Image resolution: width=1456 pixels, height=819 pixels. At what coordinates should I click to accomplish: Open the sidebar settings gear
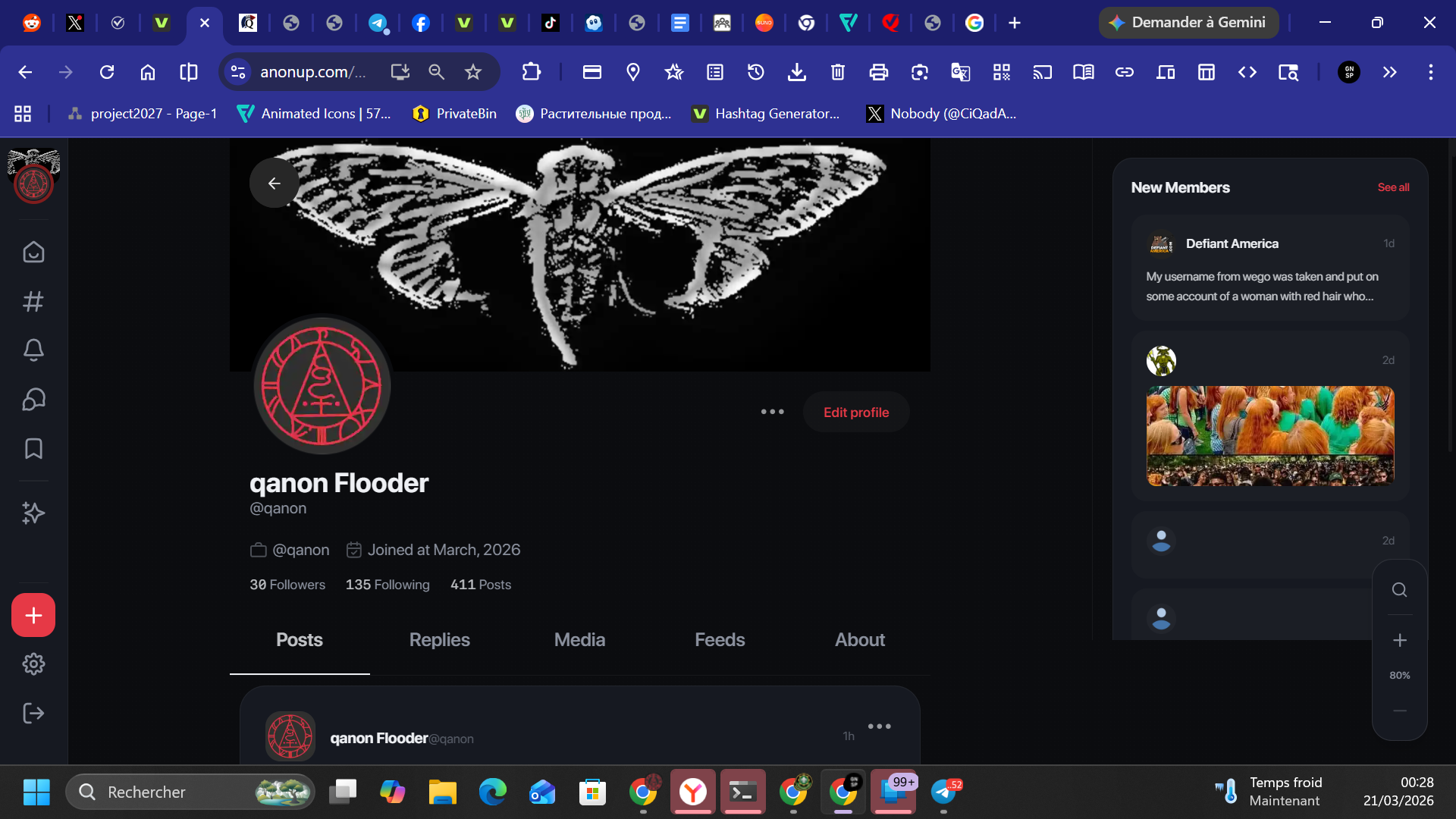click(33, 664)
